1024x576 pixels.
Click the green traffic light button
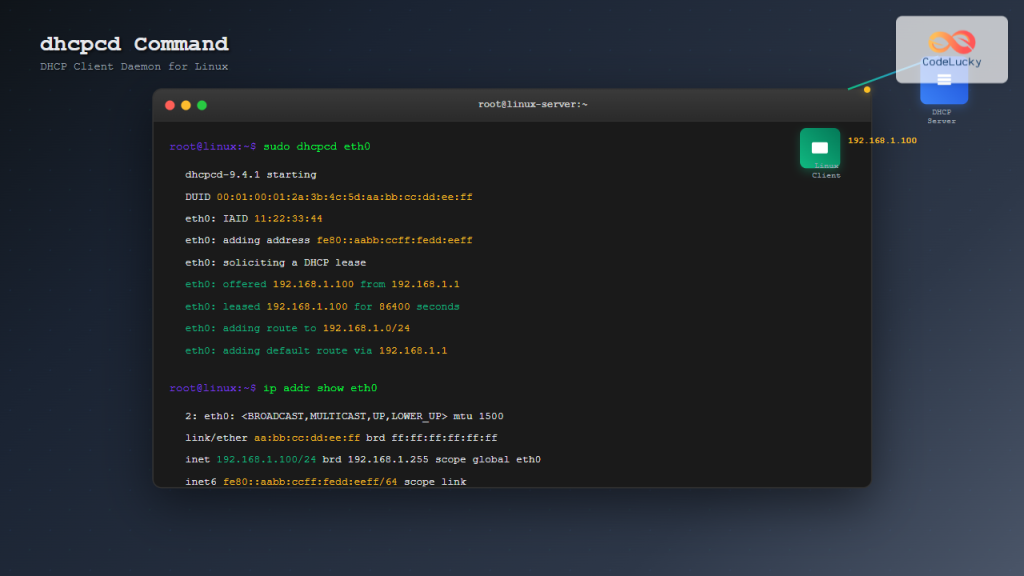(202, 104)
